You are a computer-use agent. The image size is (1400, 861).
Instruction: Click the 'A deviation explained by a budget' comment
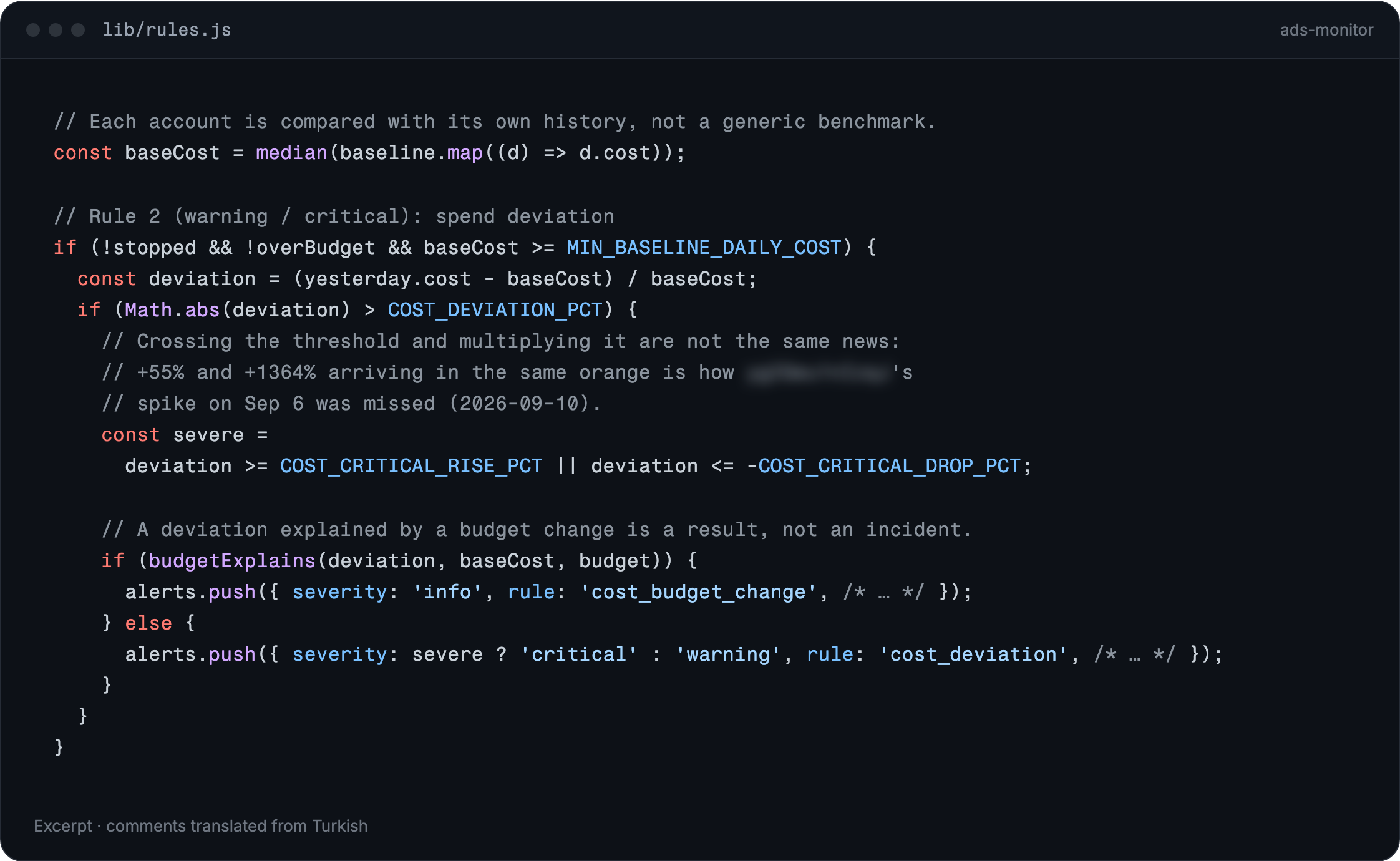[x=537, y=530]
